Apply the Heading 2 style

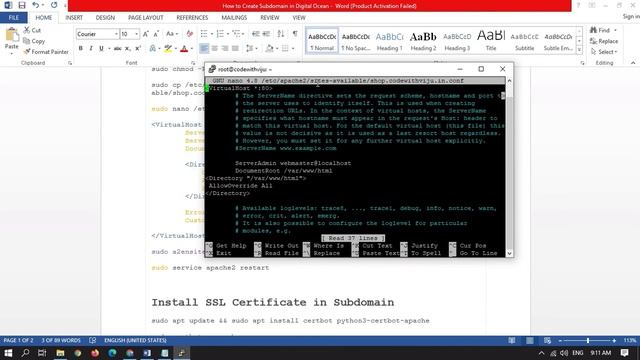[x=423, y=41]
